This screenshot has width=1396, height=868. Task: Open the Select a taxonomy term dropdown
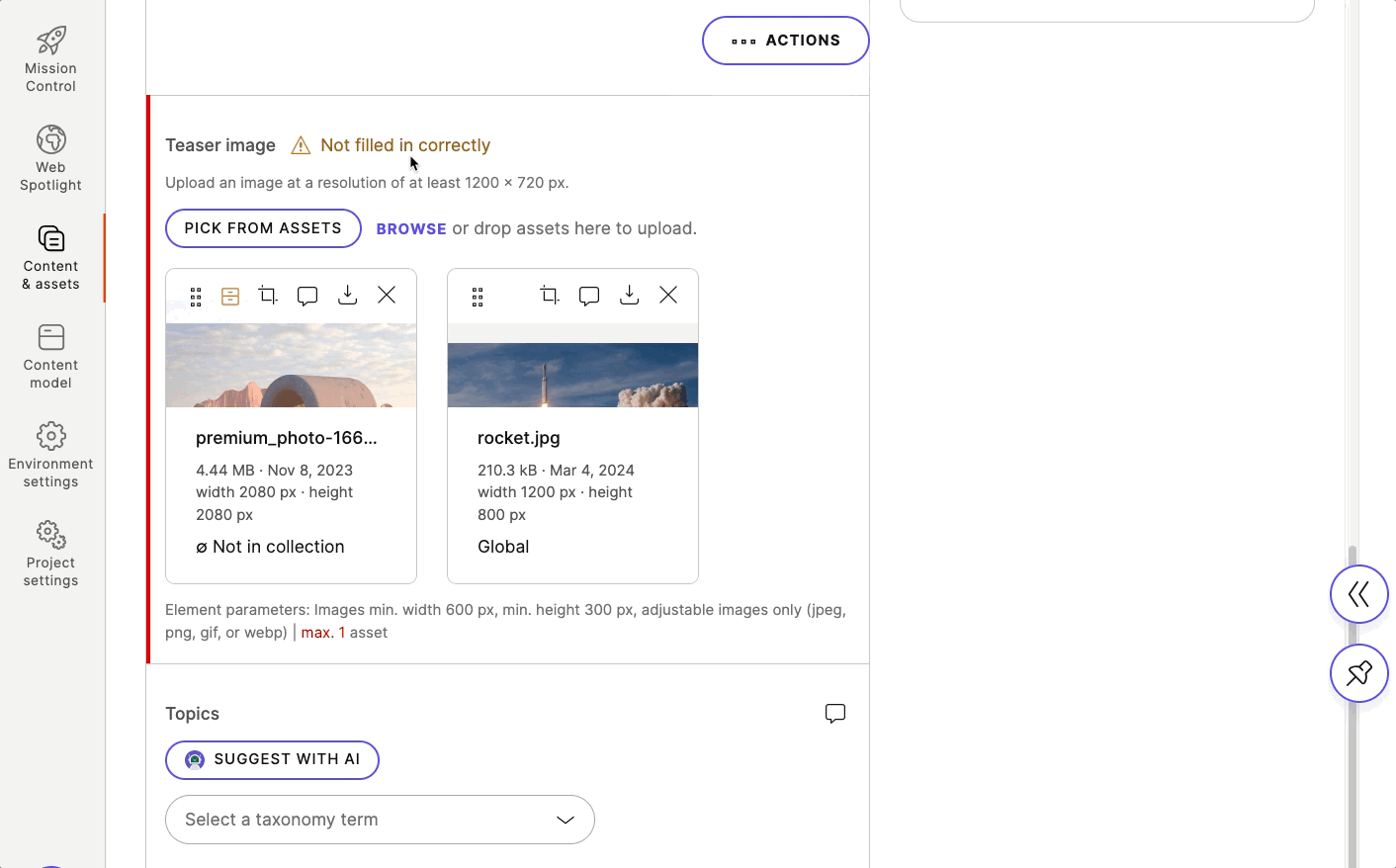point(380,820)
